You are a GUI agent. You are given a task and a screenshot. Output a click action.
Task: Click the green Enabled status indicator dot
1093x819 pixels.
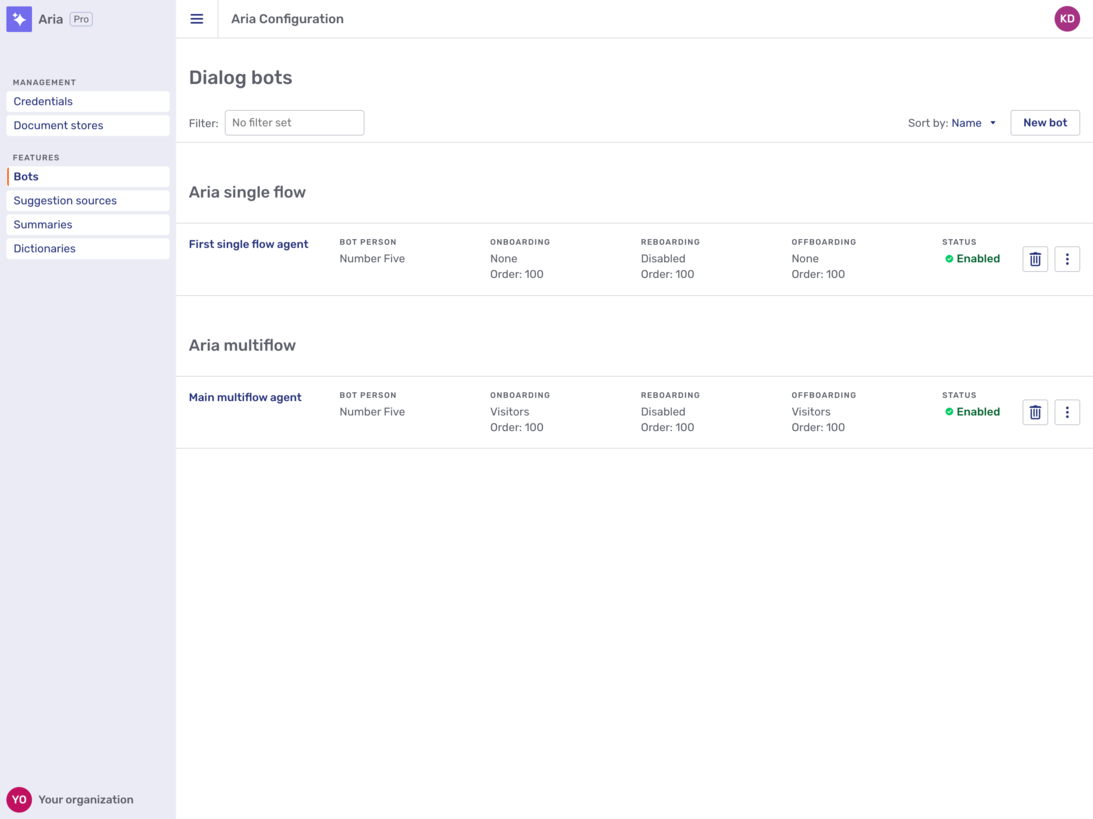click(948, 258)
